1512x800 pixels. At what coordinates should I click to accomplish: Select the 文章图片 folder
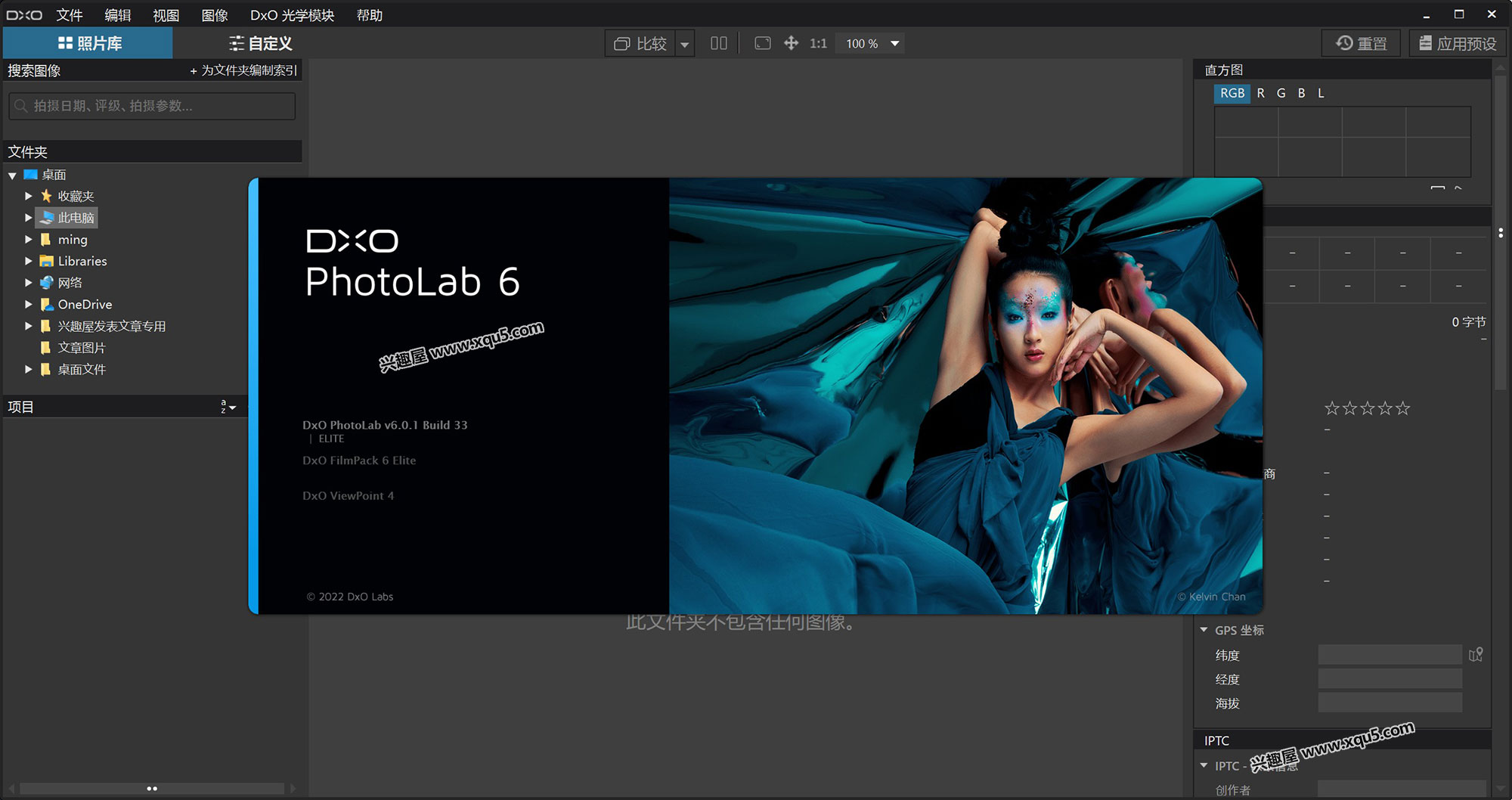coord(82,348)
